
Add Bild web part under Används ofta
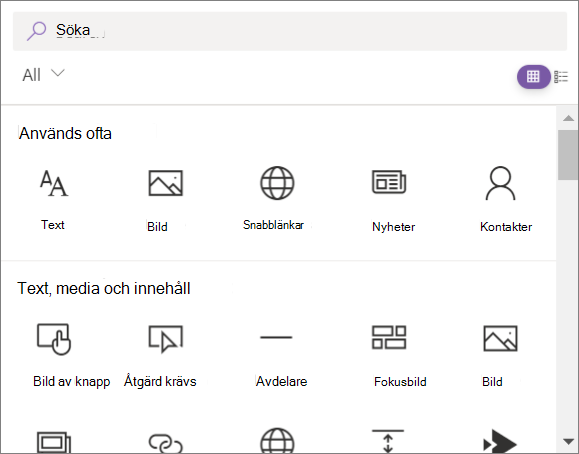tap(165, 183)
